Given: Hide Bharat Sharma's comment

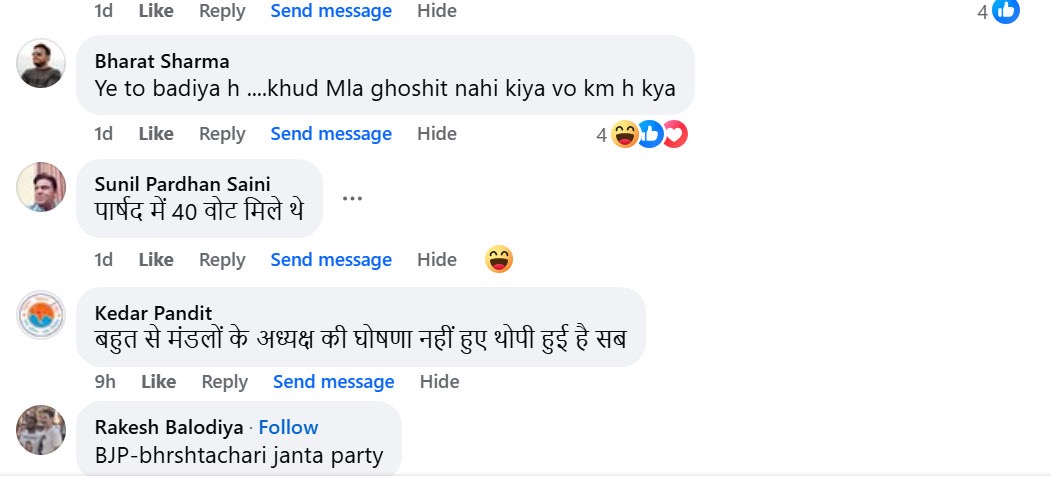Looking at the screenshot, I should click(x=437, y=134).
